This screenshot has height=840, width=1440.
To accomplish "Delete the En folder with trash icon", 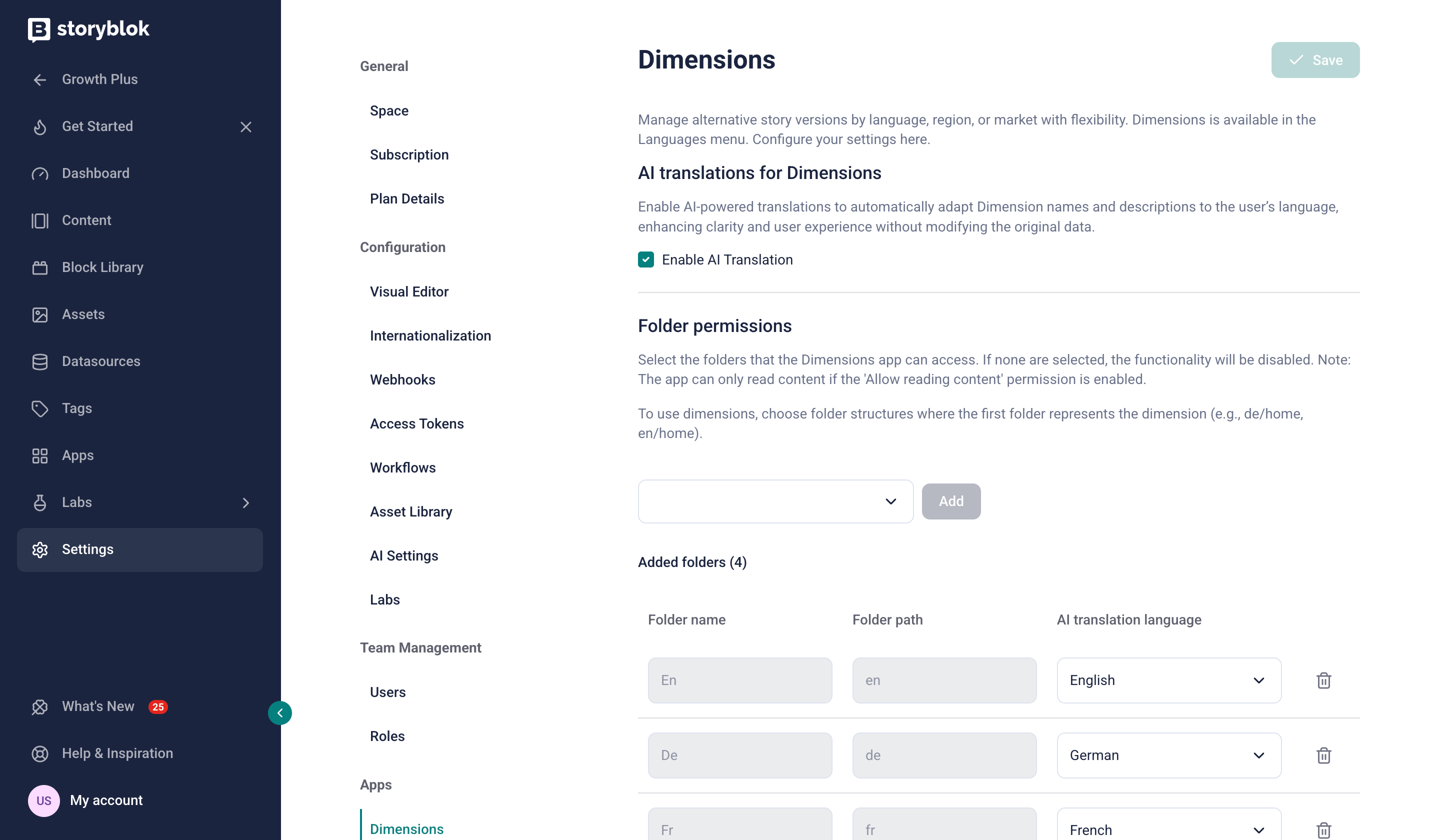I will click(1323, 680).
